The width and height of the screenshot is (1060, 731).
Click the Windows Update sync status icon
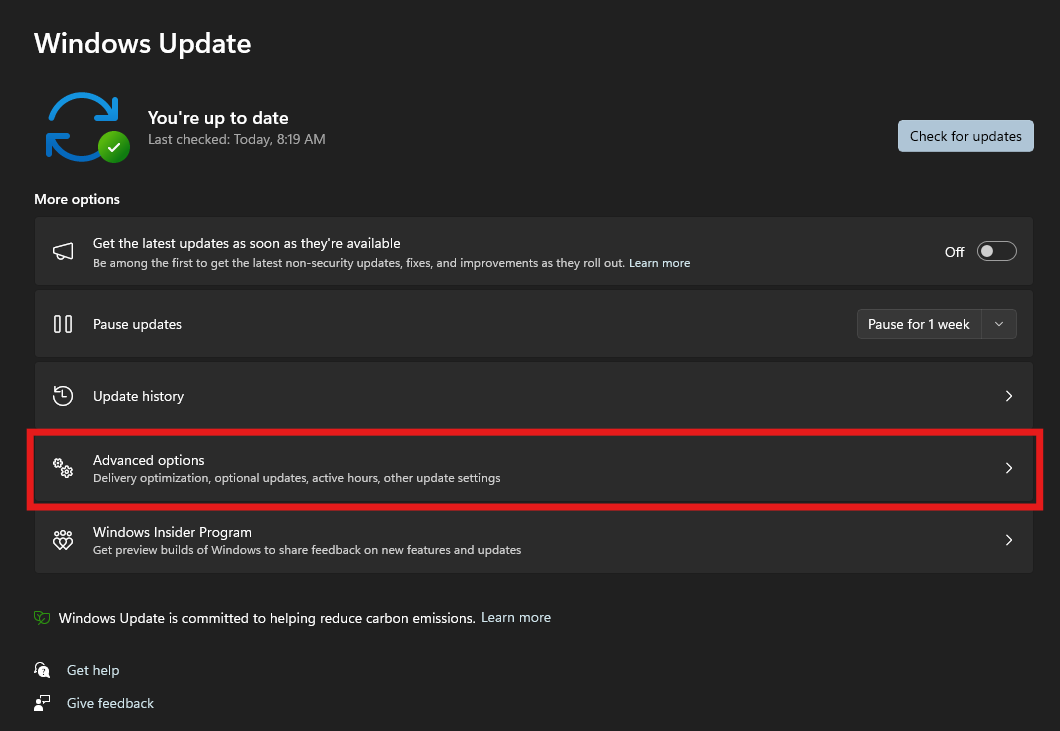(x=87, y=128)
